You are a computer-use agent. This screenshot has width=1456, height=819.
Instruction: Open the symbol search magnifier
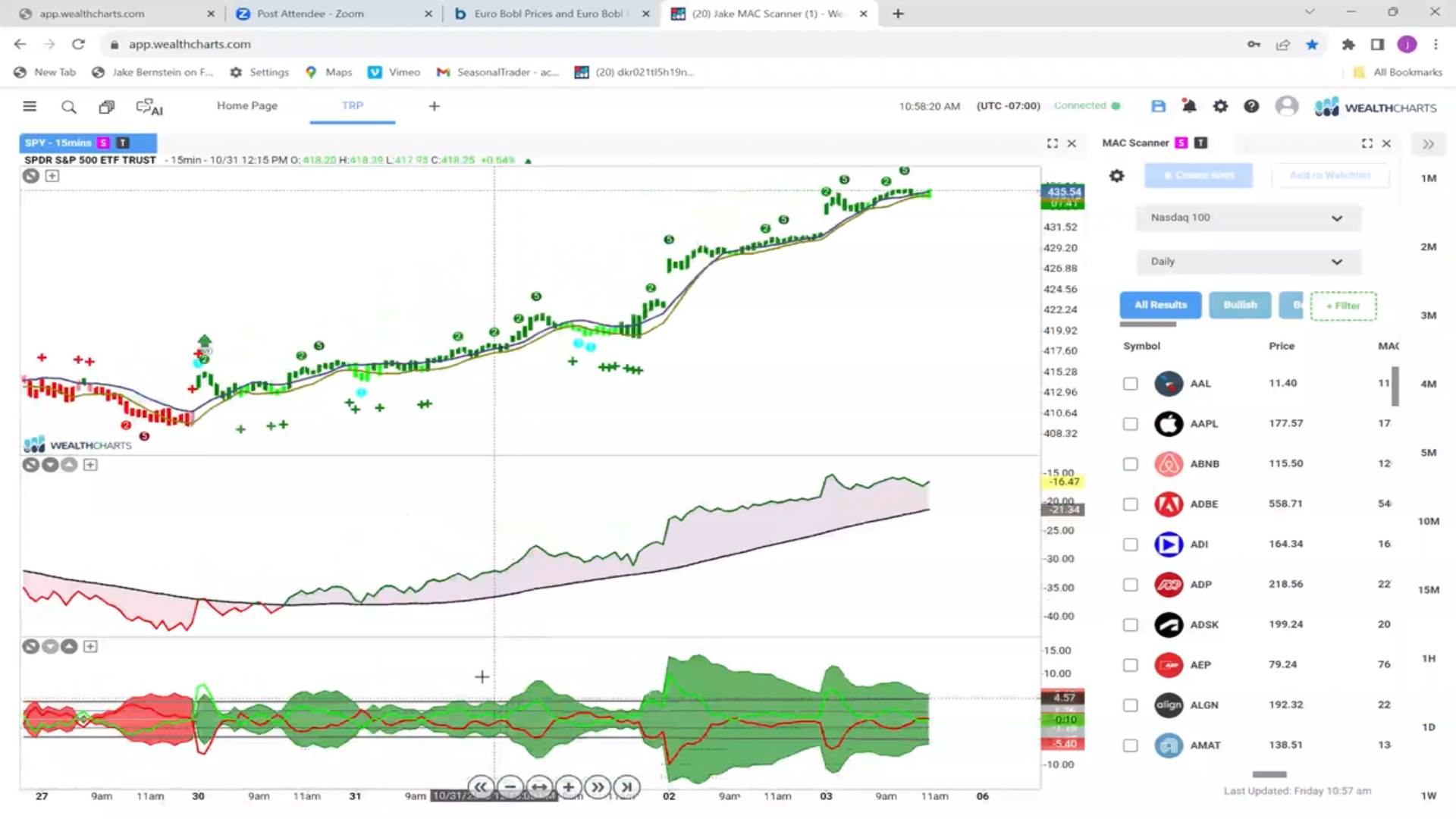(69, 107)
